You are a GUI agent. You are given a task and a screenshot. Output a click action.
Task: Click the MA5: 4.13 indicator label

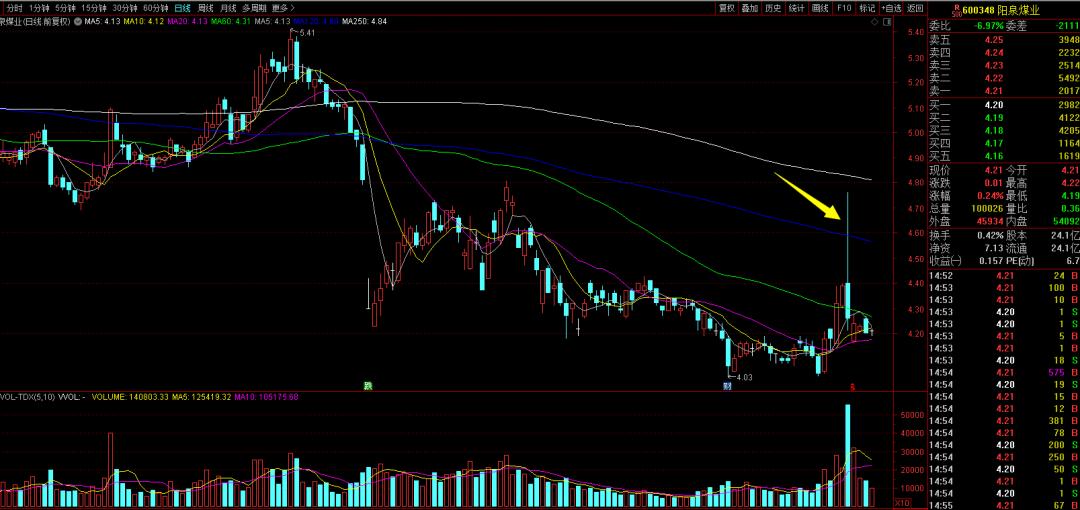pyautogui.click(x=102, y=22)
